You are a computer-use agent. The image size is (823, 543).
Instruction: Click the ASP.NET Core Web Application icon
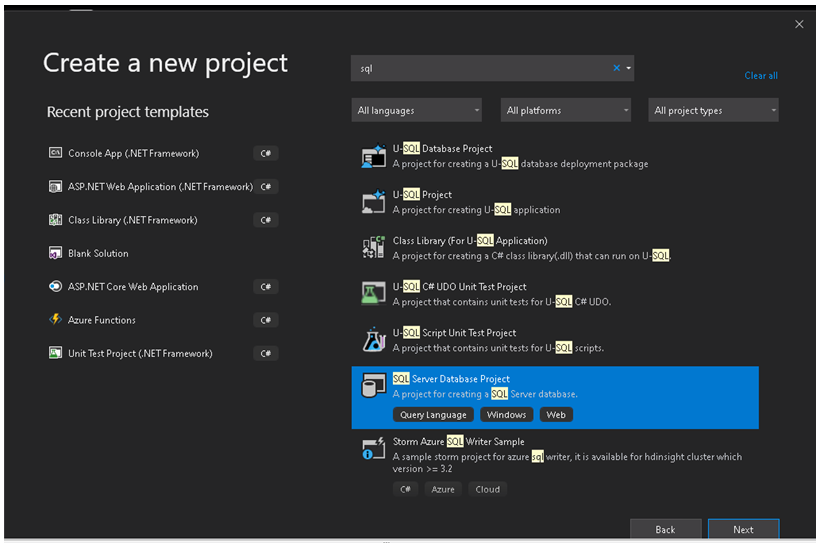coord(55,286)
